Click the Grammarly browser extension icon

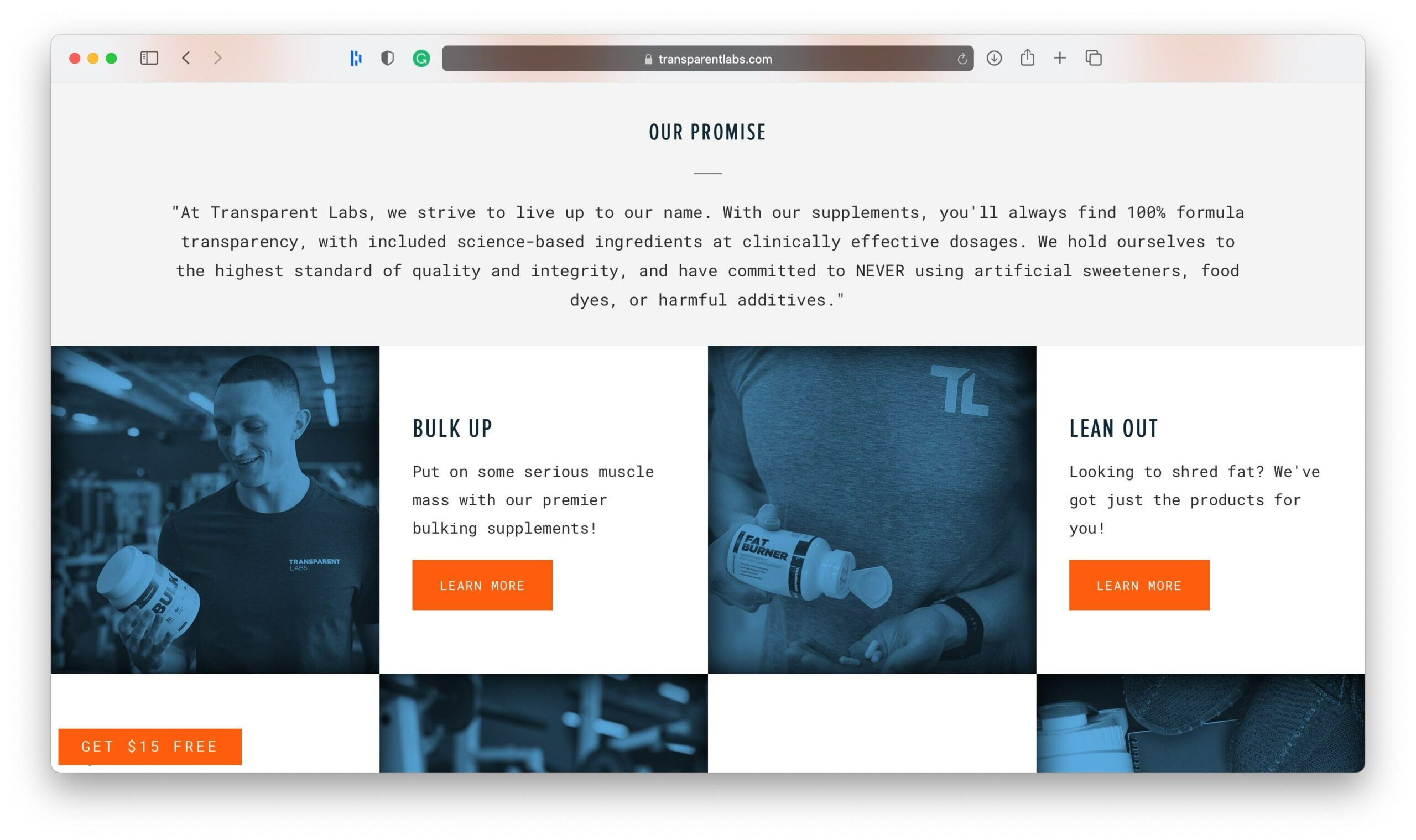tap(420, 58)
